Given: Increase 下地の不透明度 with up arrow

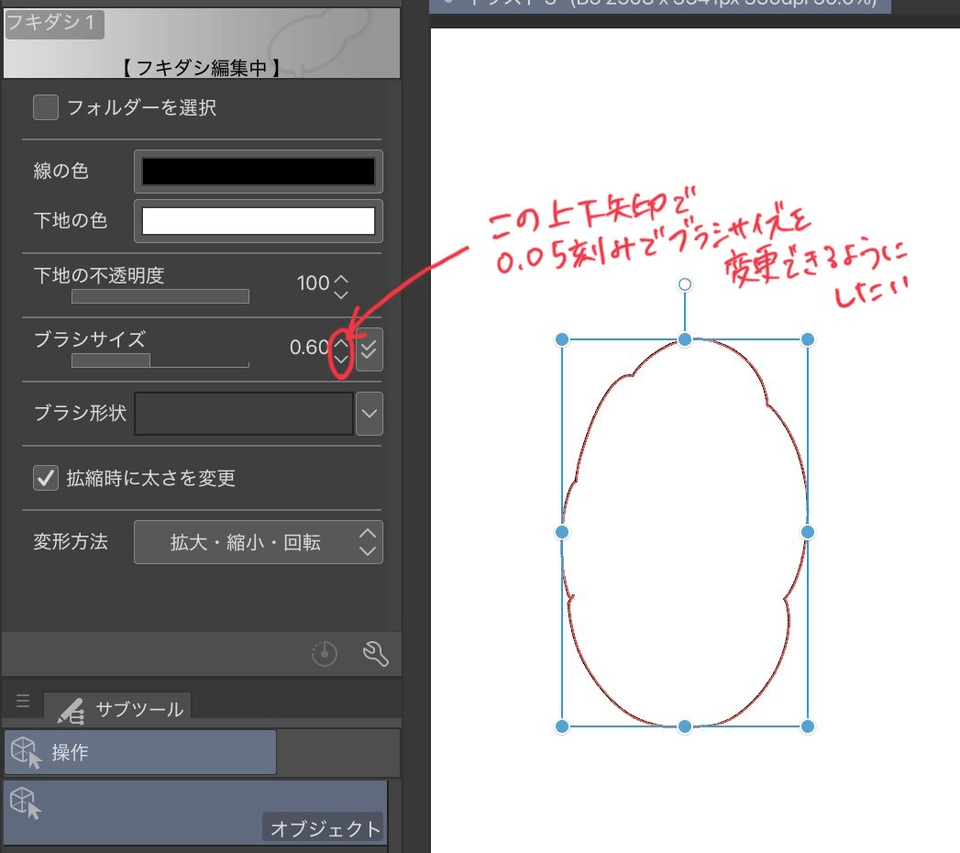Looking at the screenshot, I should 341,279.
